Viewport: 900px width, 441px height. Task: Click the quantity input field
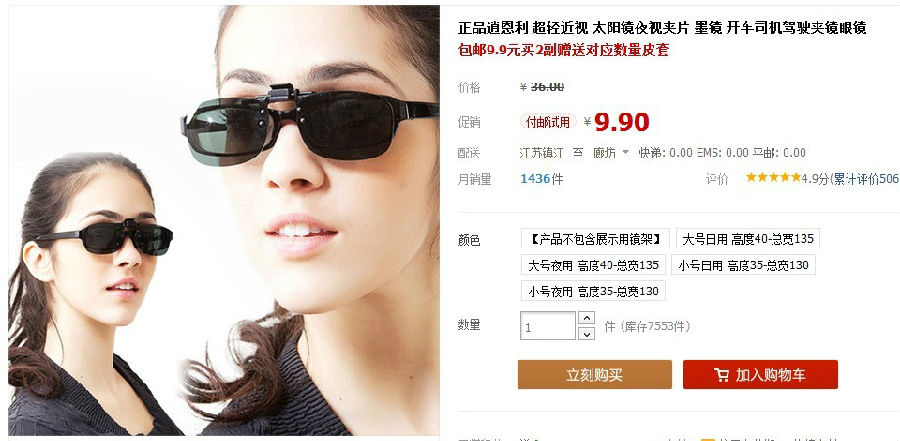(x=548, y=326)
